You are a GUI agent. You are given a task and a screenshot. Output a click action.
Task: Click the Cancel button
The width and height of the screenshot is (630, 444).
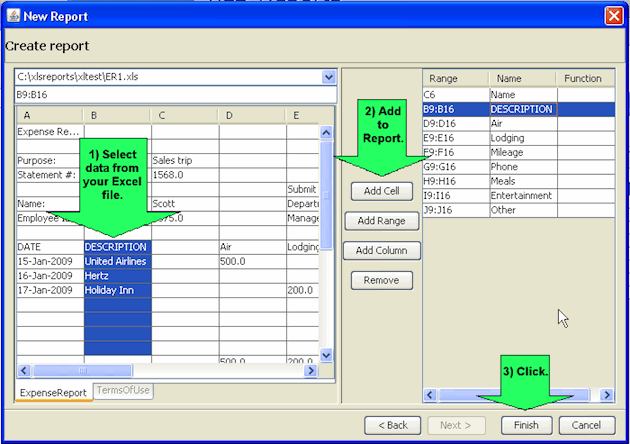click(x=587, y=426)
